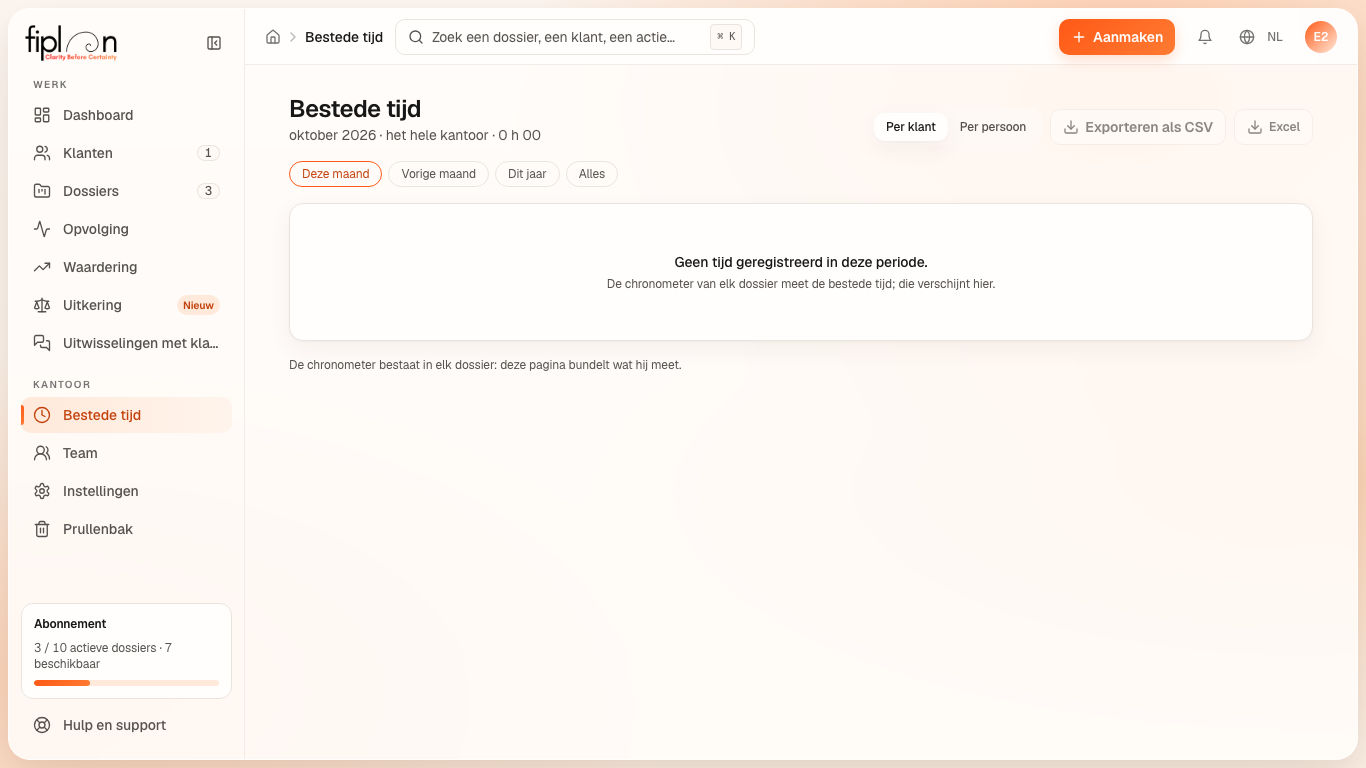Click the Dashboard grid icon
1366x768 pixels.
(x=42, y=115)
